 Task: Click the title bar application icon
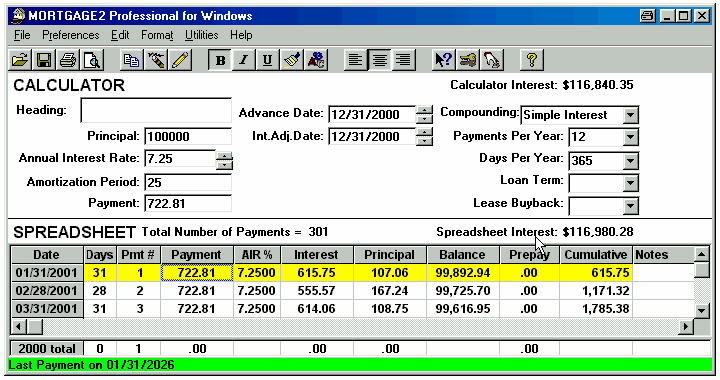pyautogui.click(x=17, y=16)
